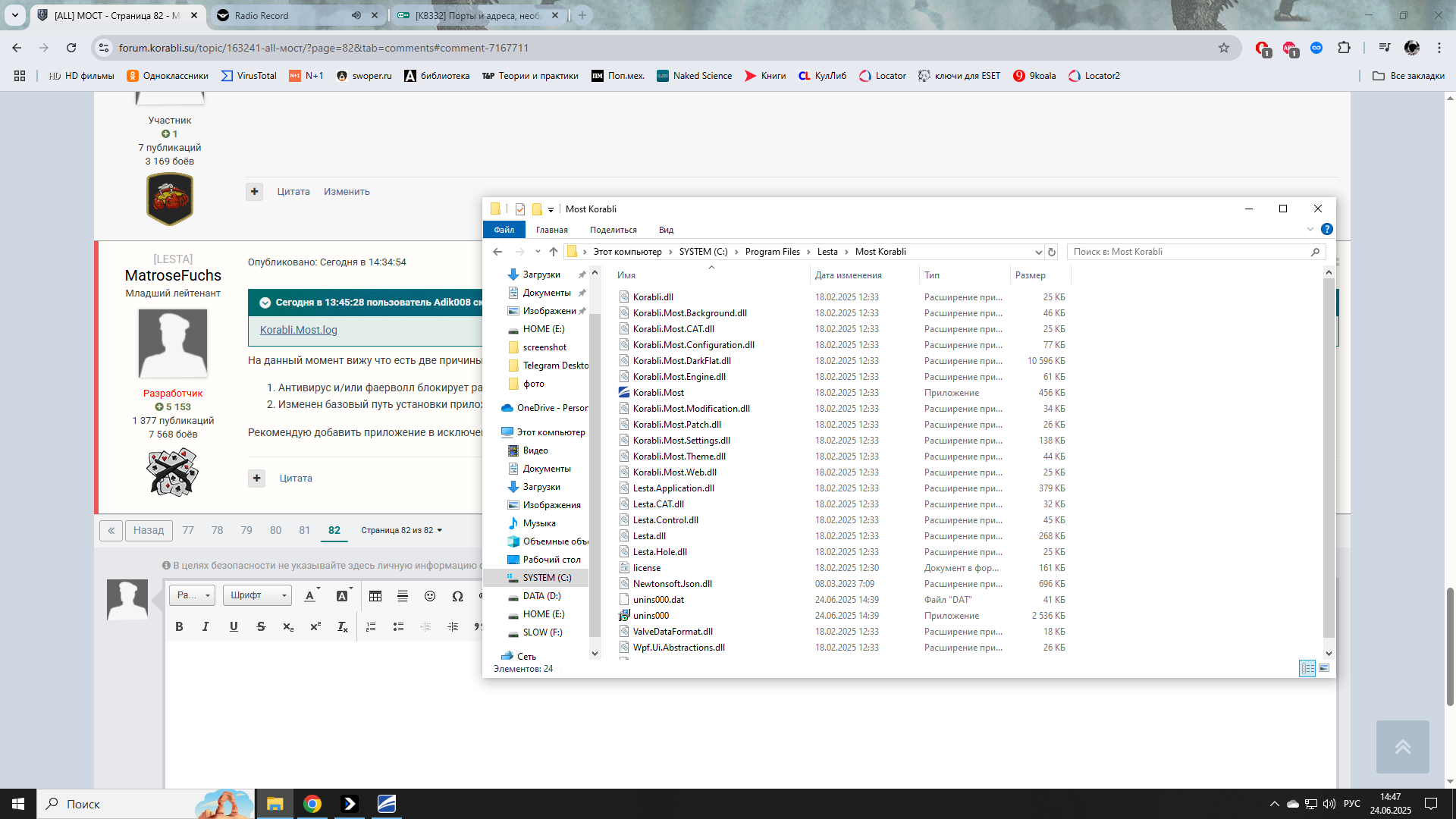Switch Explorer to details view
This screenshot has width=1456, height=819.
coord(1307,668)
